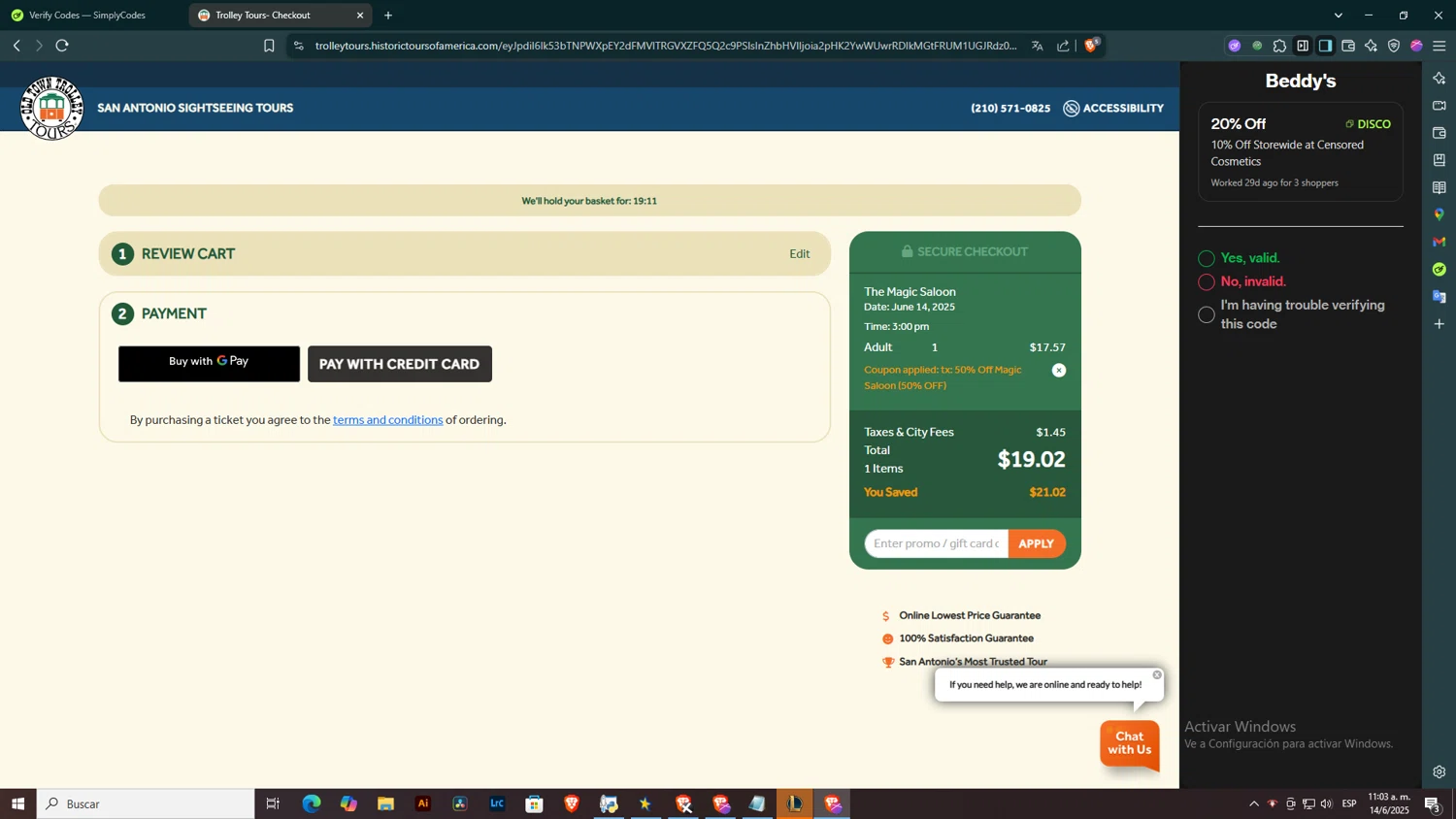Click the Review Cart step header
1456x819 pixels.
coord(464,254)
